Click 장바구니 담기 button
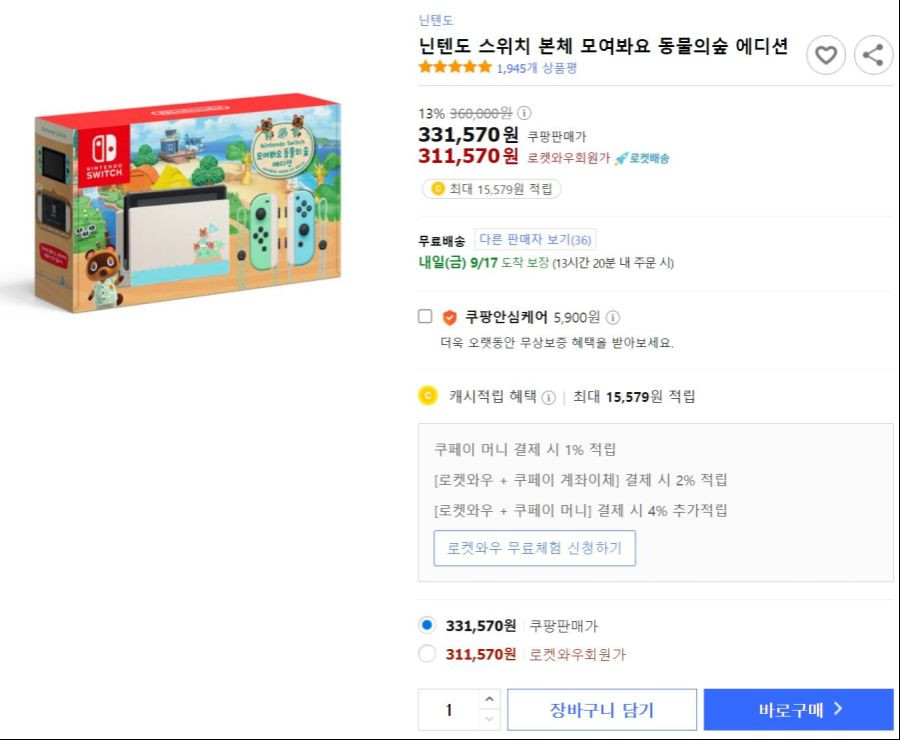 point(602,710)
